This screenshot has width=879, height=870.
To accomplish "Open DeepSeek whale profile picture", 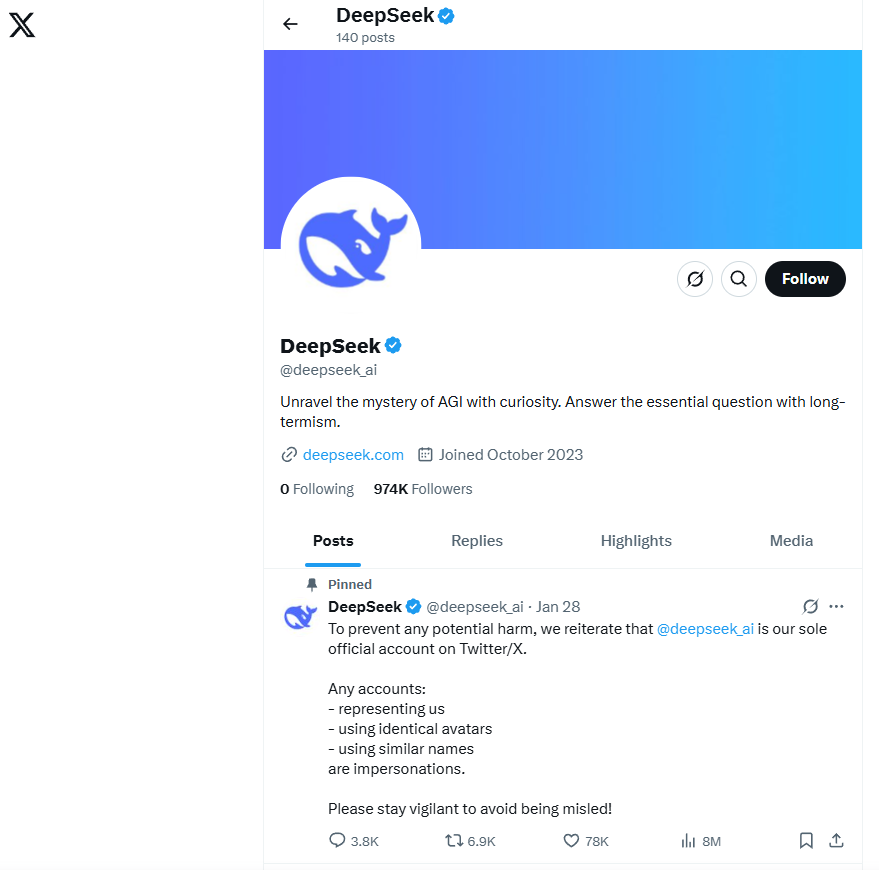I will click(x=351, y=247).
